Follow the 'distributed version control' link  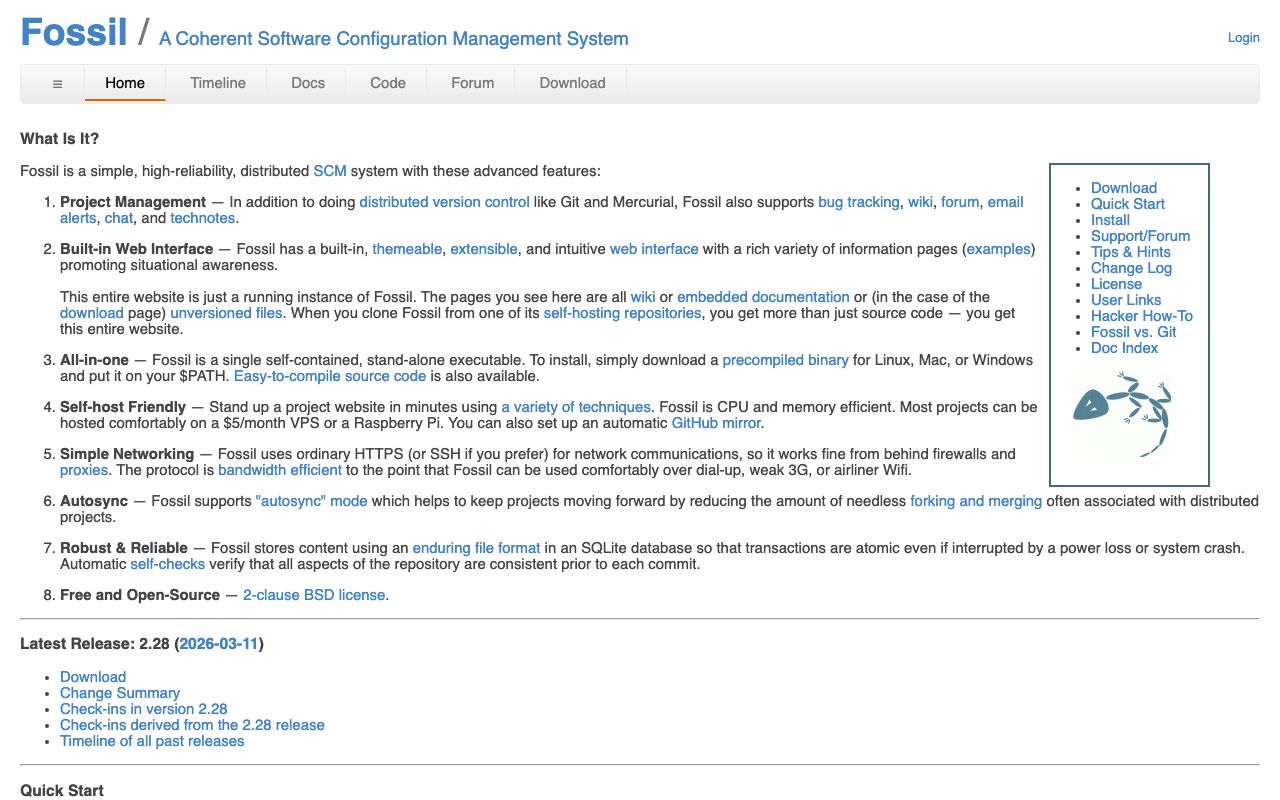445,202
